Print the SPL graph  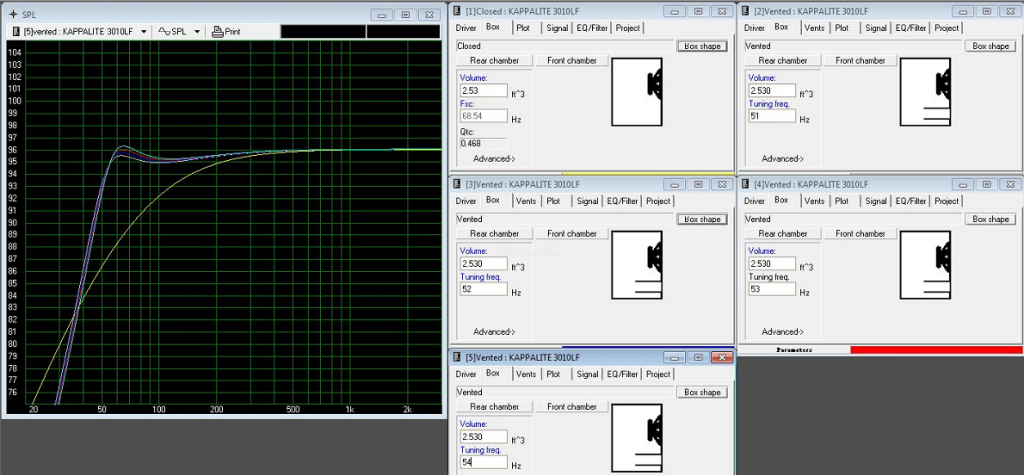click(226, 31)
